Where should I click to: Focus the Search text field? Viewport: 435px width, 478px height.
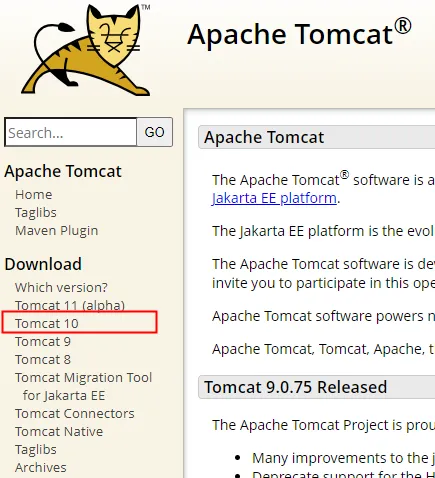click(71, 132)
